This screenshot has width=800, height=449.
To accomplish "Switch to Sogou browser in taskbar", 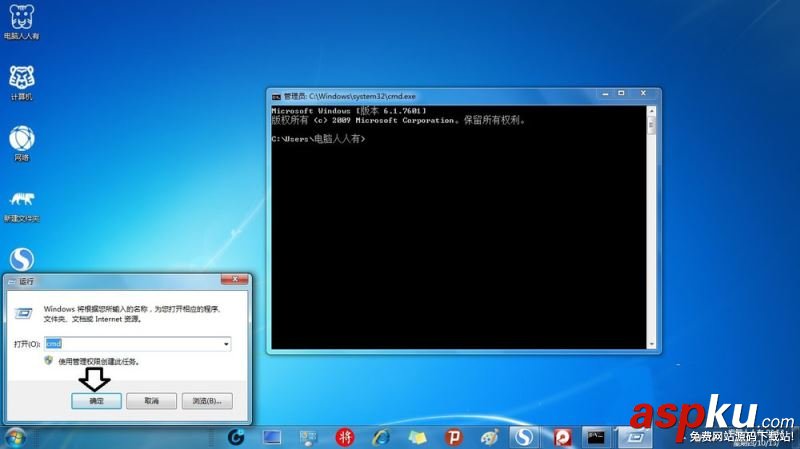I will click(x=524, y=437).
